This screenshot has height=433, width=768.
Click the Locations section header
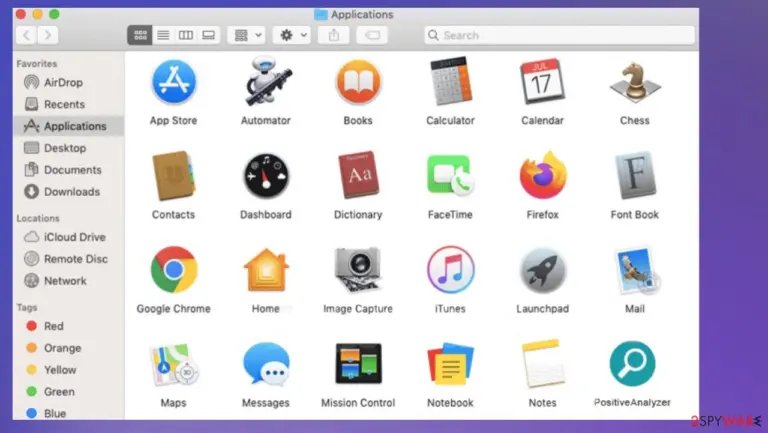point(38,218)
